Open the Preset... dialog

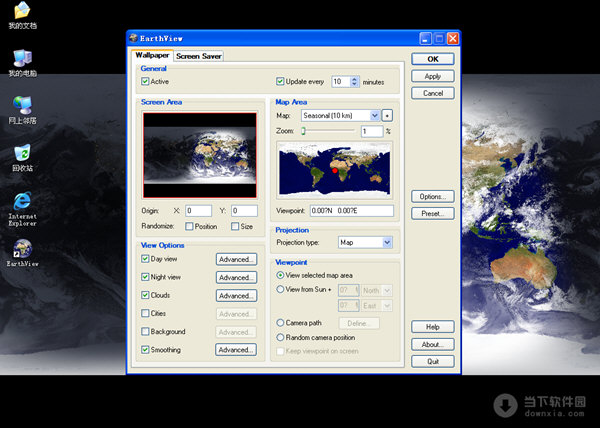pyautogui.click(x=433, y=213)
